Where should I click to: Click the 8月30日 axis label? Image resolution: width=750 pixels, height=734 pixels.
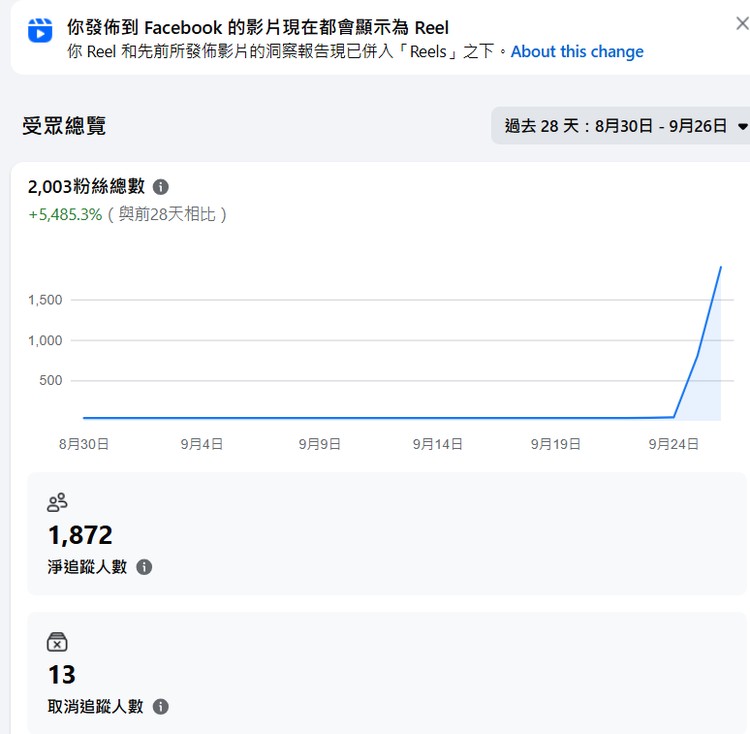point(84,444)
